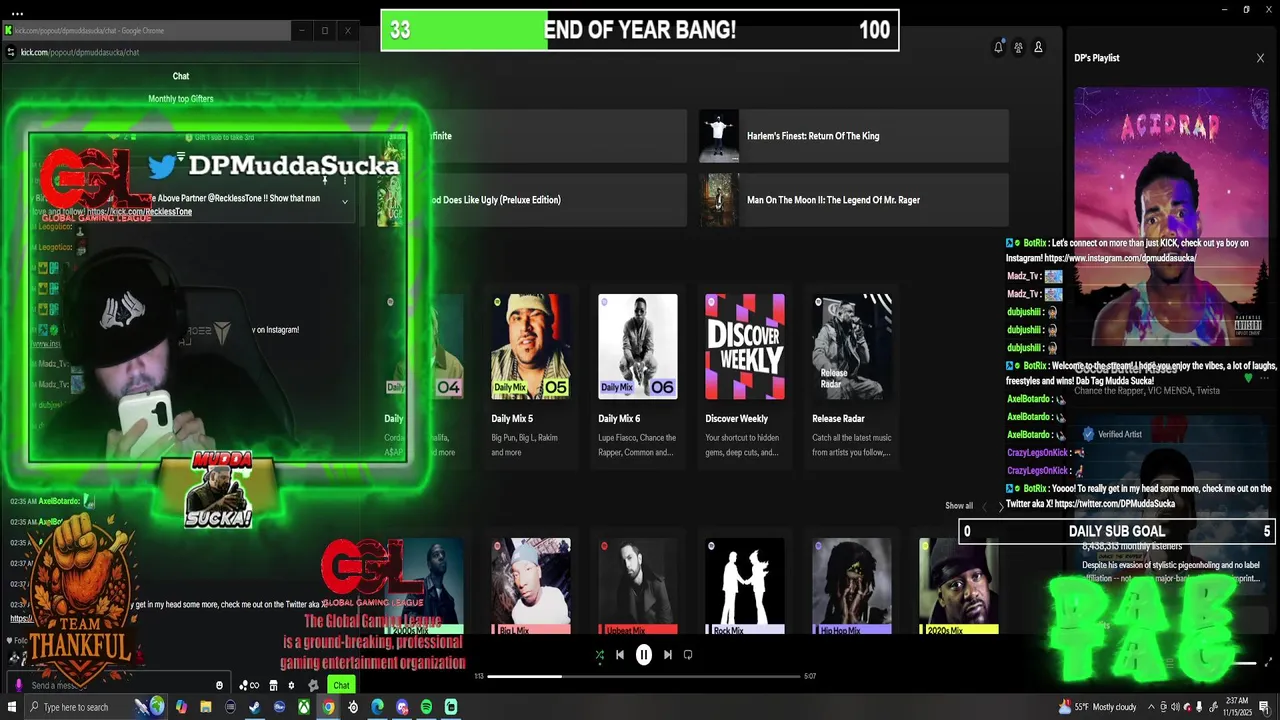Image resolution: width=1280 pixels, height=720 pixels.
Task: Click the Chat title in popout window
Action: pyautogui.click(x=181, y=76)
